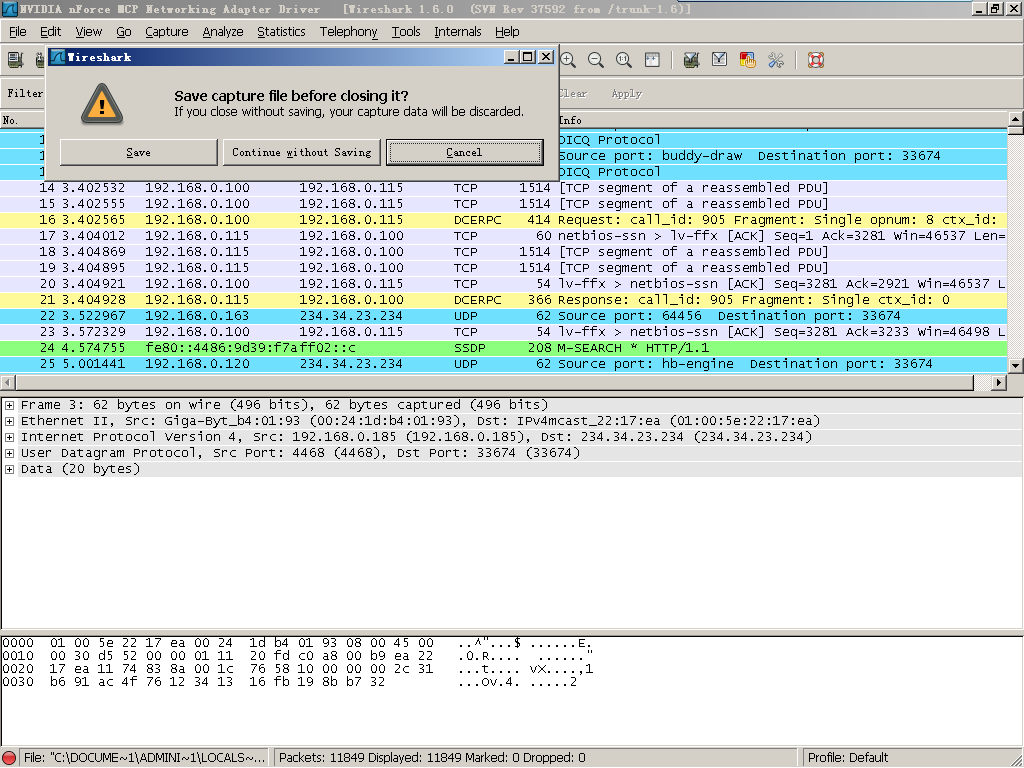Click the horizontal scrollbar left arrow
1024x768 pixels.
7,382
